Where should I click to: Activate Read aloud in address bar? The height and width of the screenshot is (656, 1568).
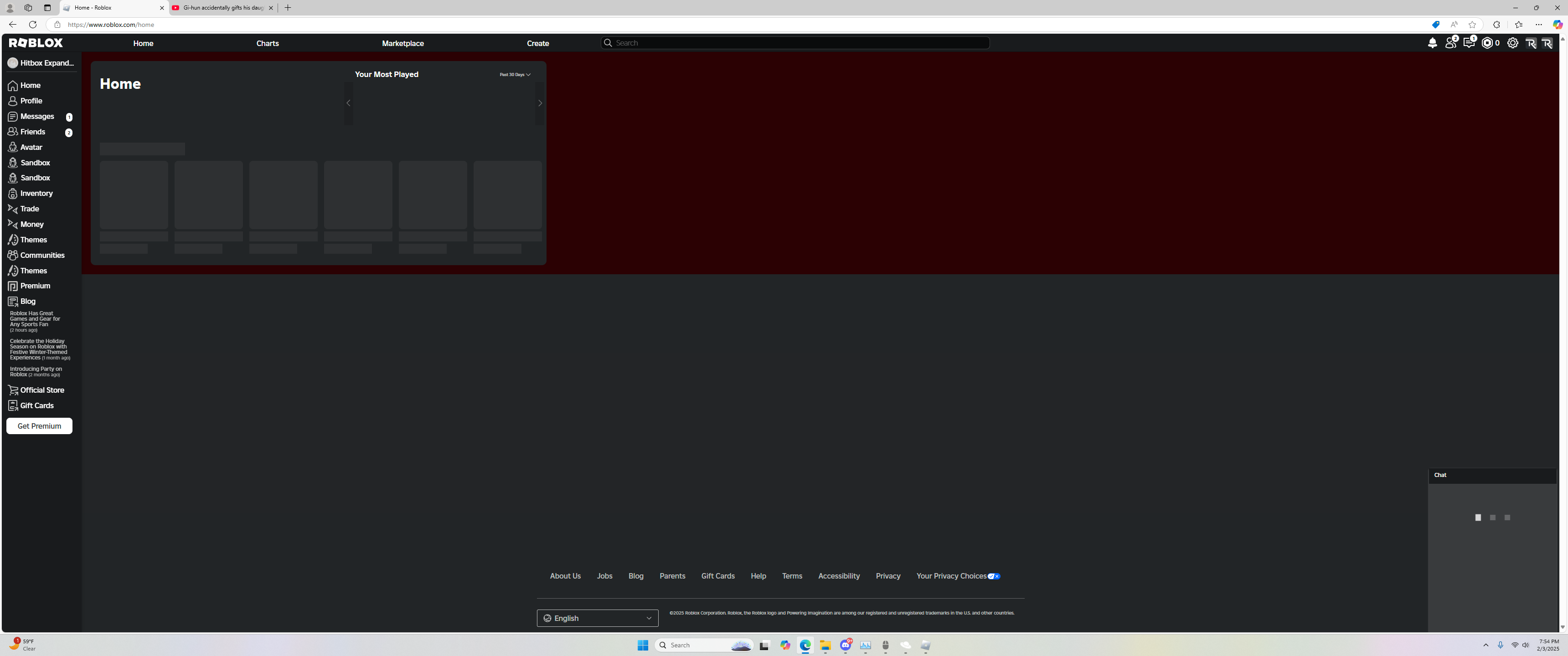(x=1454, y=25)
